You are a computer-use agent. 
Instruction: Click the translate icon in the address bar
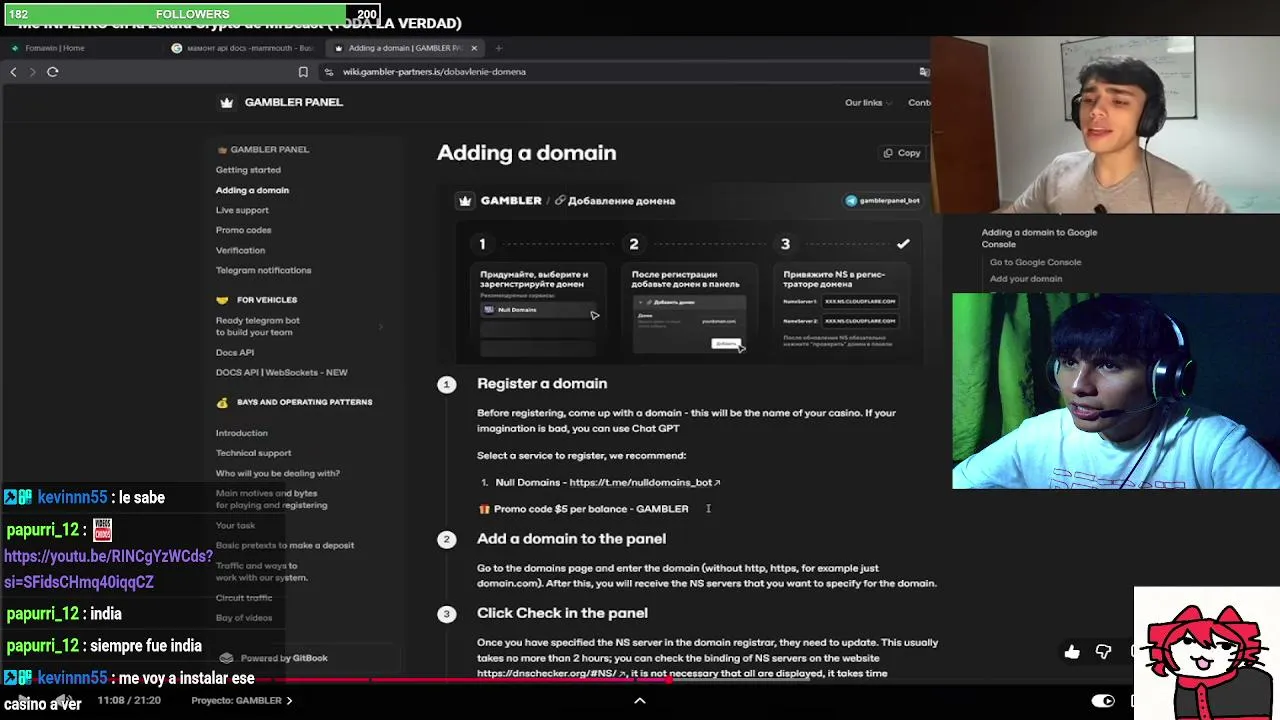click(x=924, y=72)
